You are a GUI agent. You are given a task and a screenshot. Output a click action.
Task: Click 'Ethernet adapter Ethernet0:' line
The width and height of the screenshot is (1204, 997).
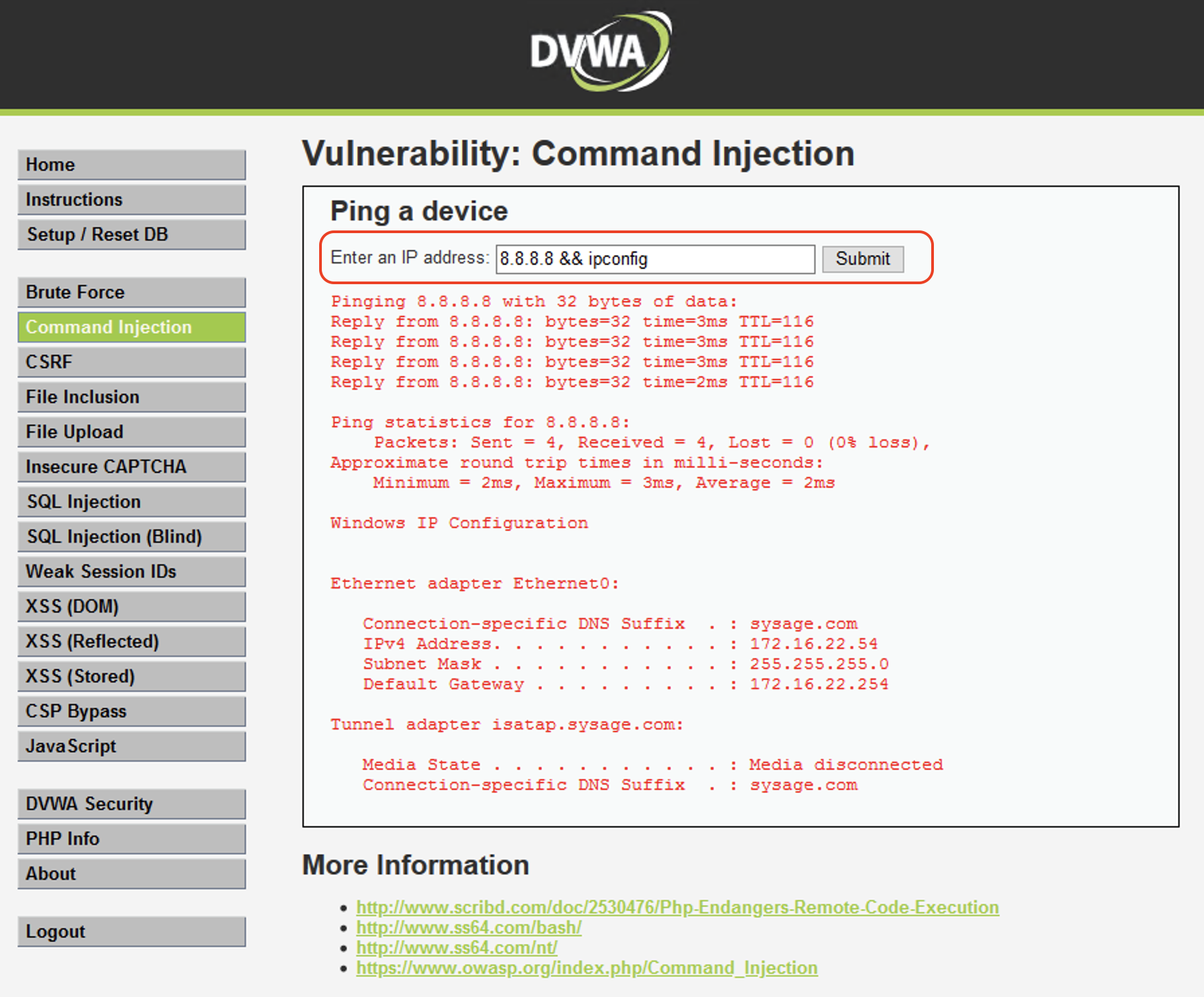(474, 584)
